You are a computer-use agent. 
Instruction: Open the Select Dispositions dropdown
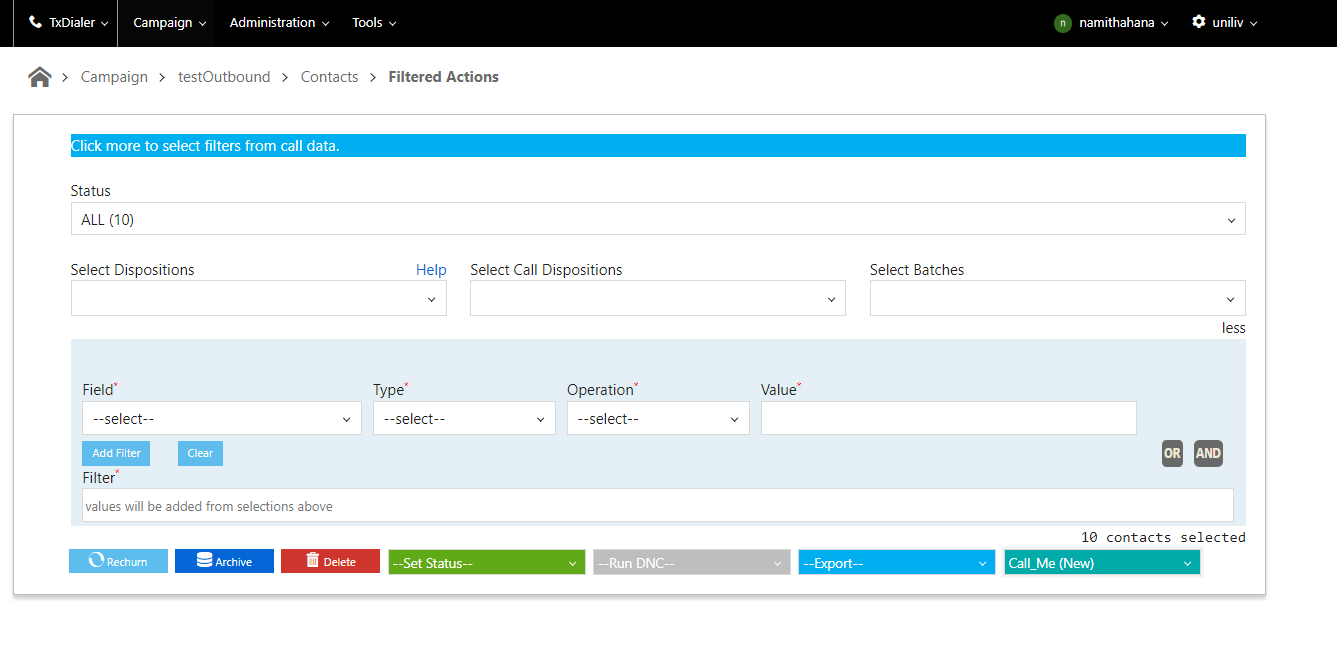pyautogui.click(x=258, y=299)
